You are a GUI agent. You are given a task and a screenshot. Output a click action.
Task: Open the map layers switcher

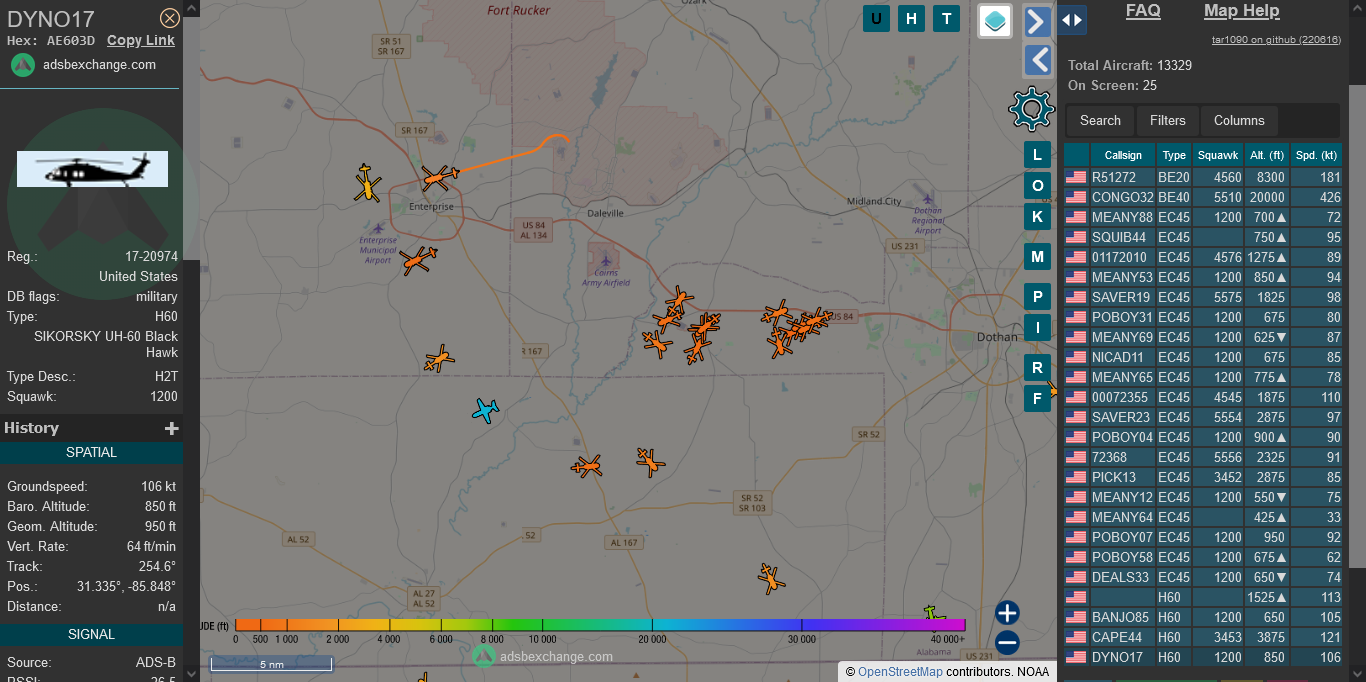[995, 21]
